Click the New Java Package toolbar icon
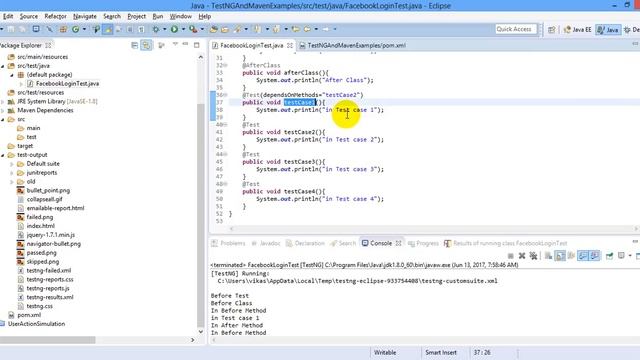The width and height of the screenshot is (640, 360). click(x=63, y=29)
